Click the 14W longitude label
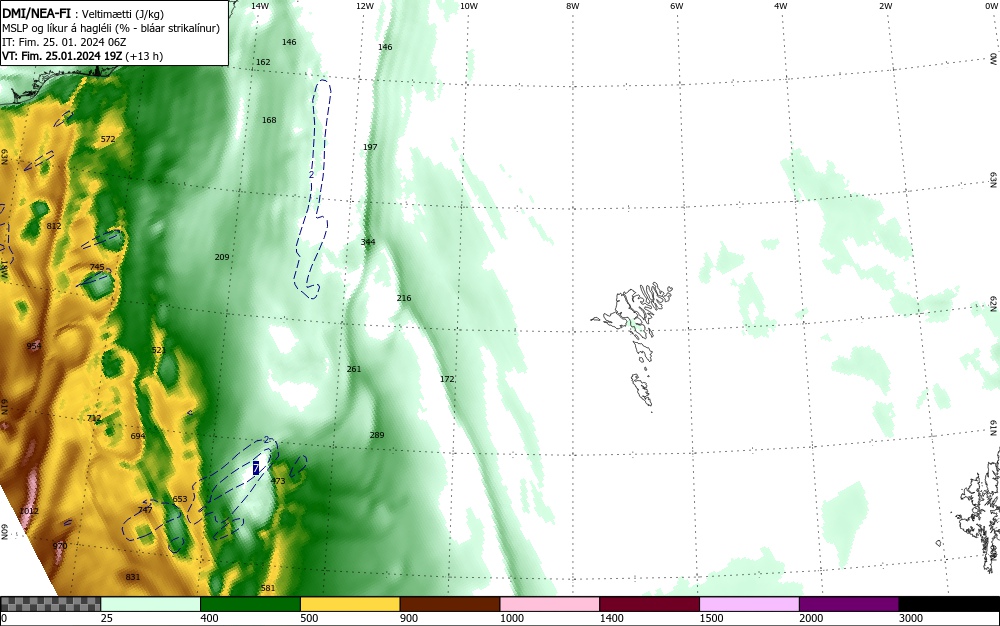Viewport: 1000px width, 626px height. [x=260, y=6]
